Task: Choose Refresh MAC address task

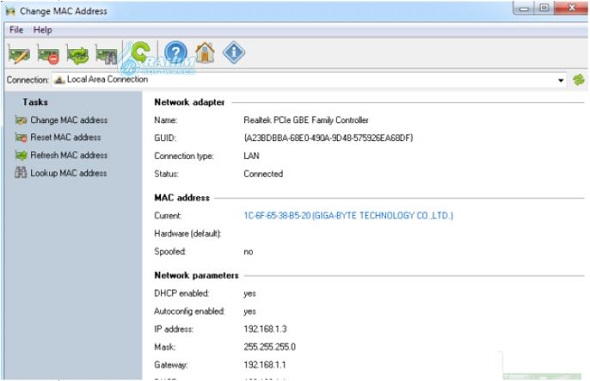Action: [61, 155]
